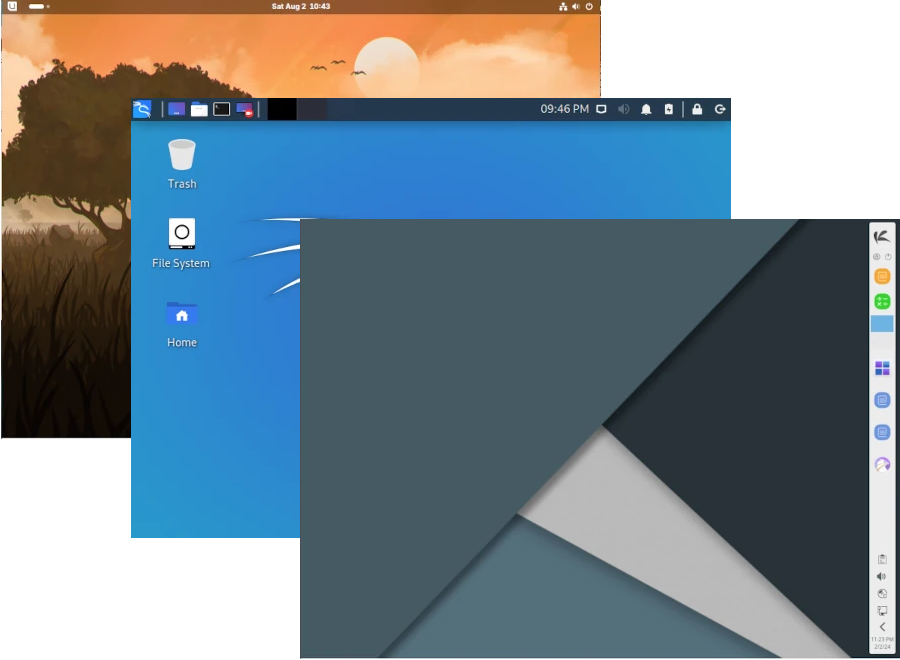The image size is (900, 660).
Task: Select the Home folder desktop icon
Action: tap(182, 324)
